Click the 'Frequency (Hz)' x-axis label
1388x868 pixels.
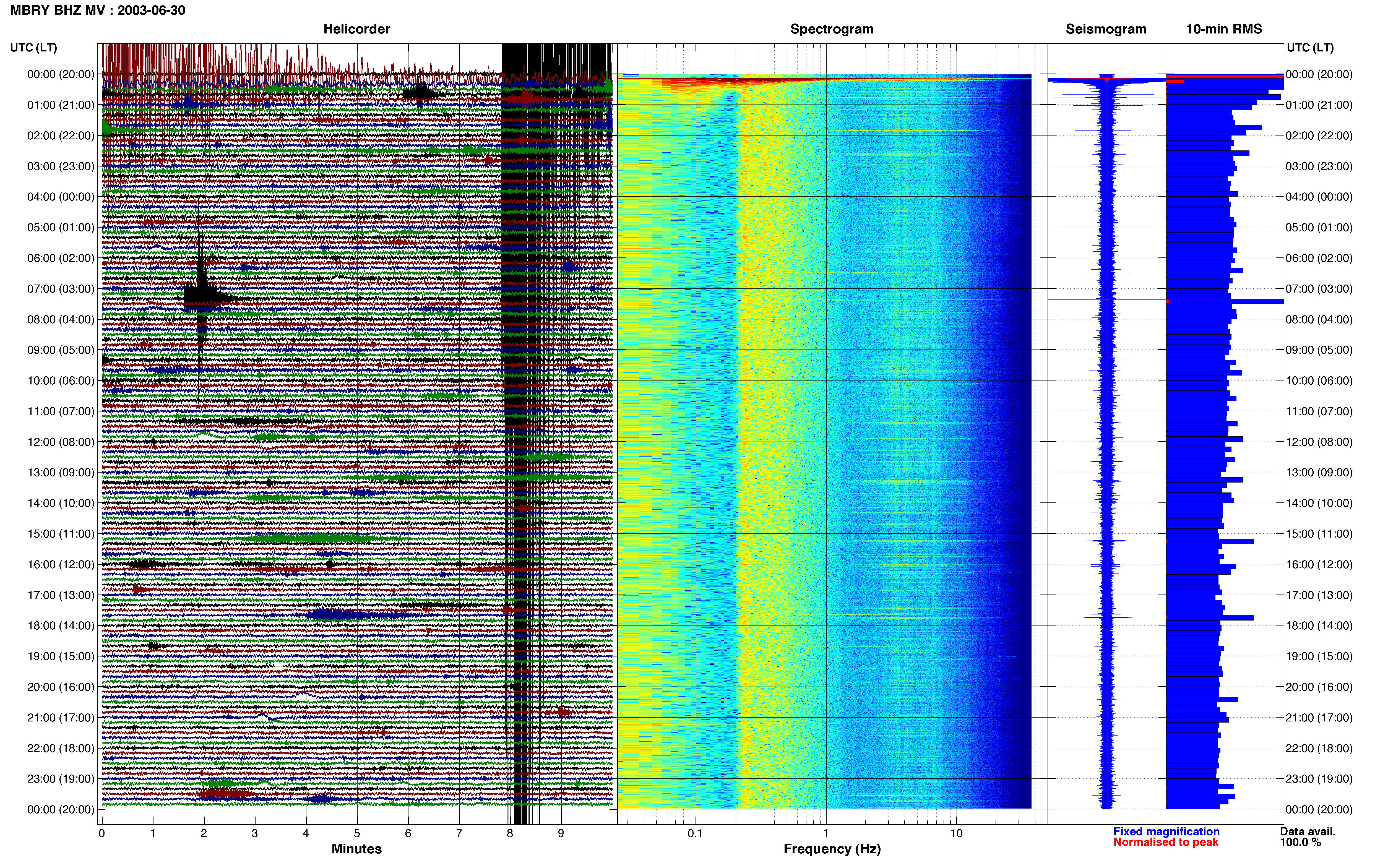point(832,849)
